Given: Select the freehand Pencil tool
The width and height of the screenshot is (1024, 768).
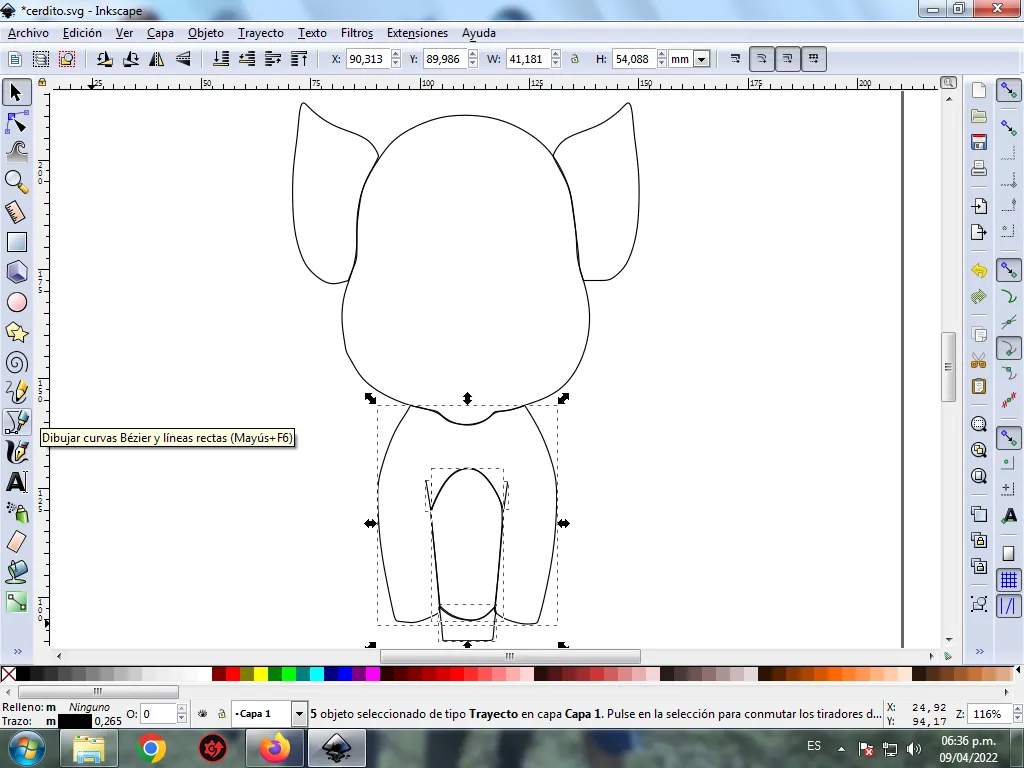Looking at the screenshot, I should coord(16,392).
